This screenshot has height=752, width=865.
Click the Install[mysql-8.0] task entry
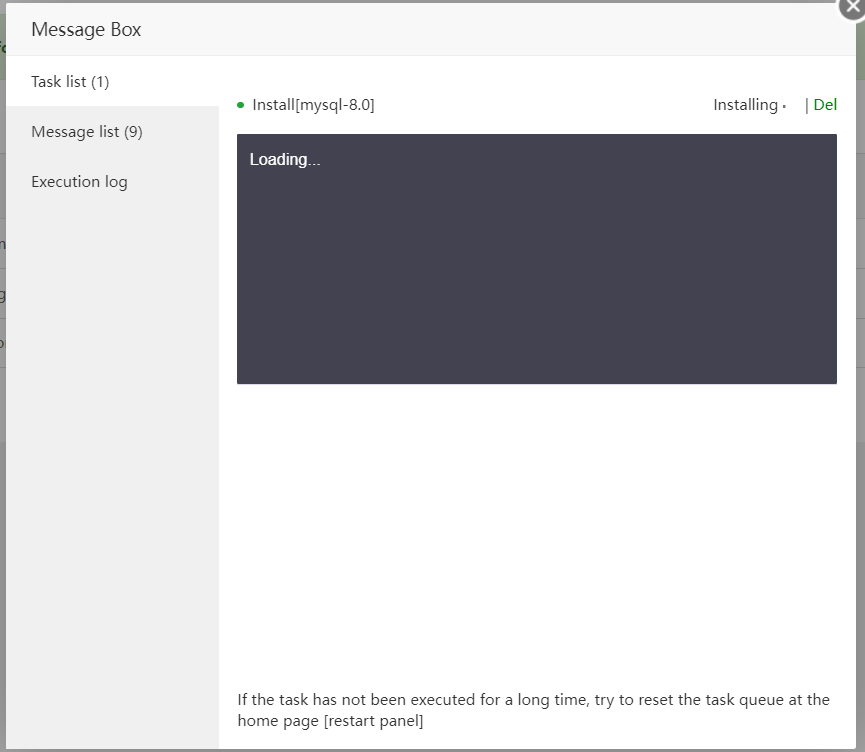pos(313,105)
